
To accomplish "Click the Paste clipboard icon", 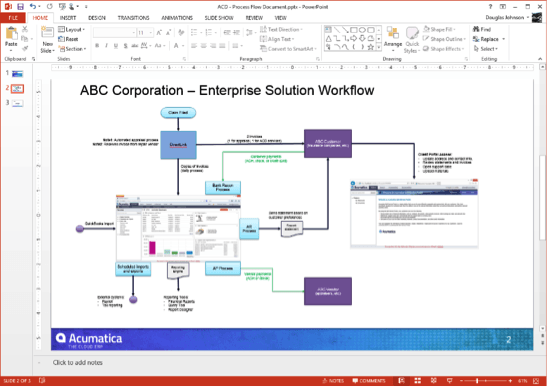I will tap(12, 34).
